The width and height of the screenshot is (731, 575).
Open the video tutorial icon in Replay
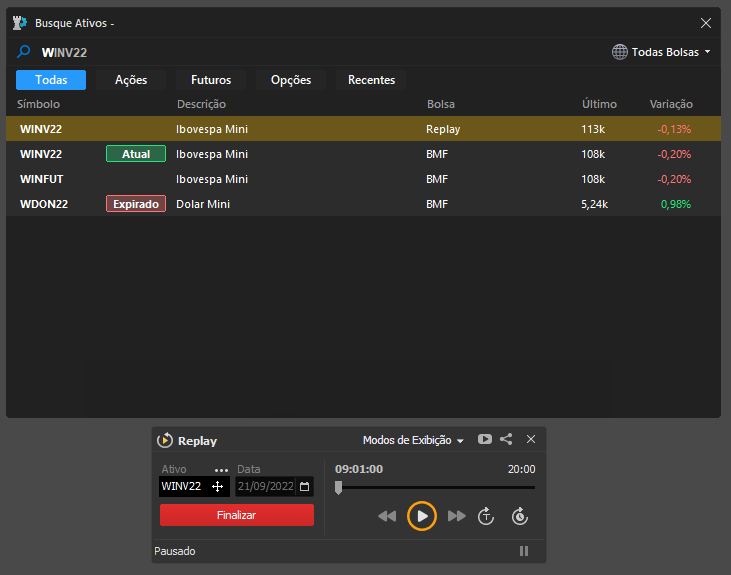(485, 439)
